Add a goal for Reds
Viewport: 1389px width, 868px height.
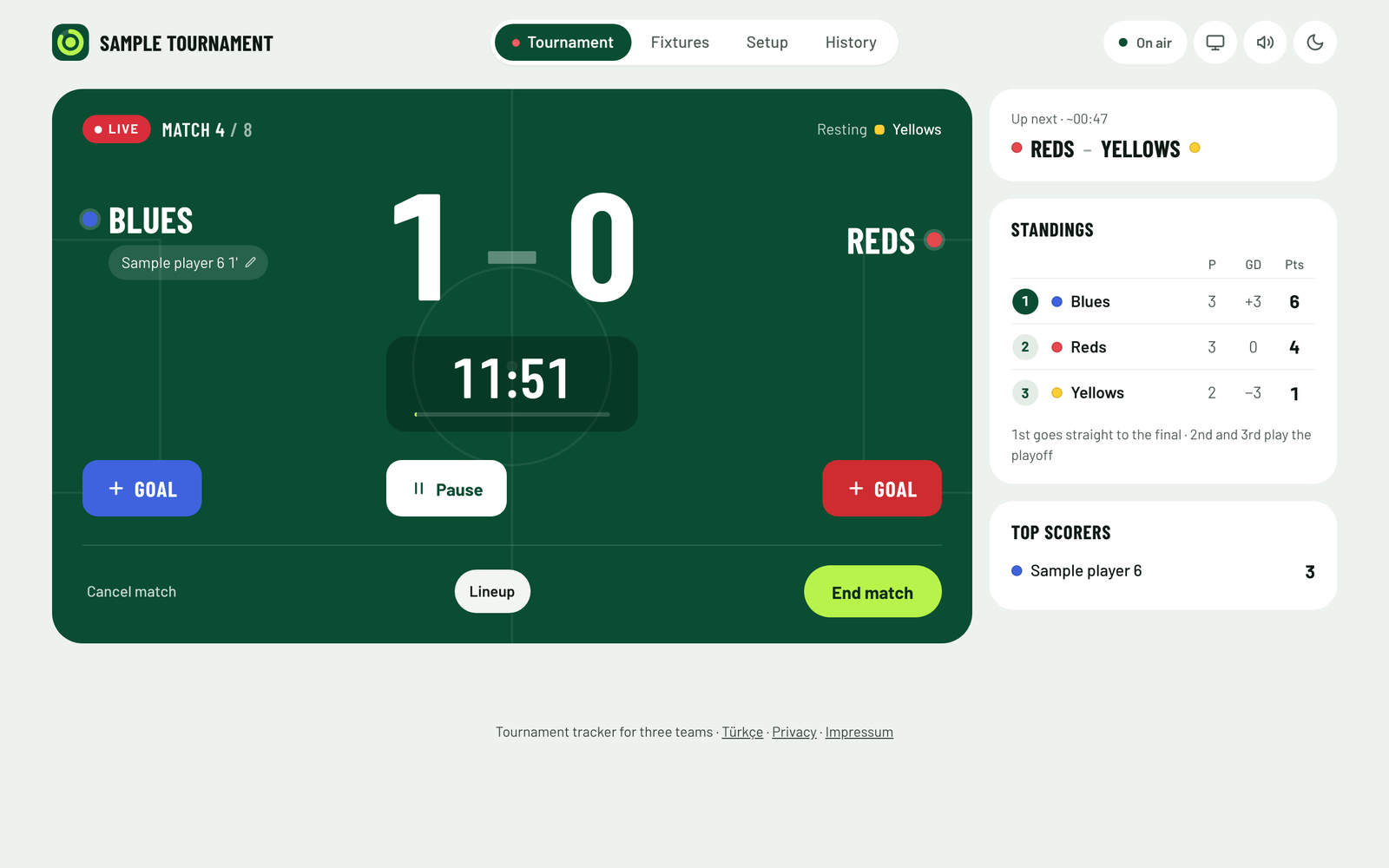point(882,489)
